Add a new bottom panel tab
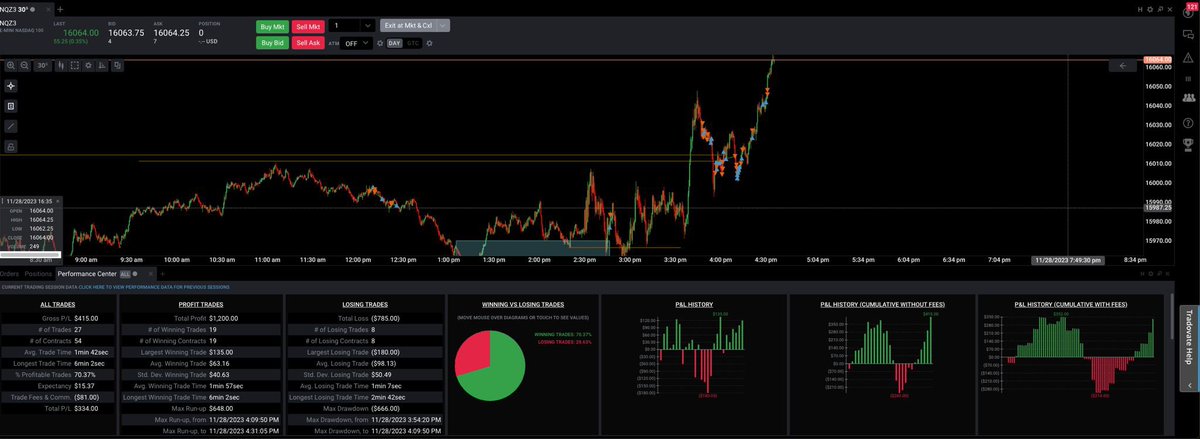Viewport: 1200px width, 439px height. click(x=162, y=274)
